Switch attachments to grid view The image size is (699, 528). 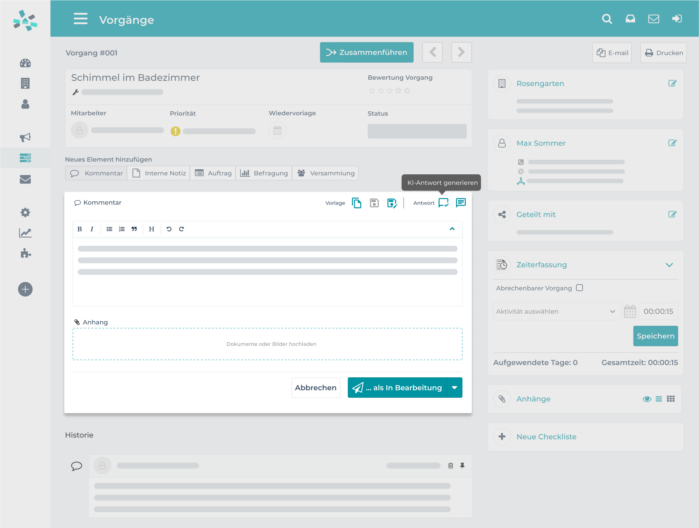tap(671, 399)
